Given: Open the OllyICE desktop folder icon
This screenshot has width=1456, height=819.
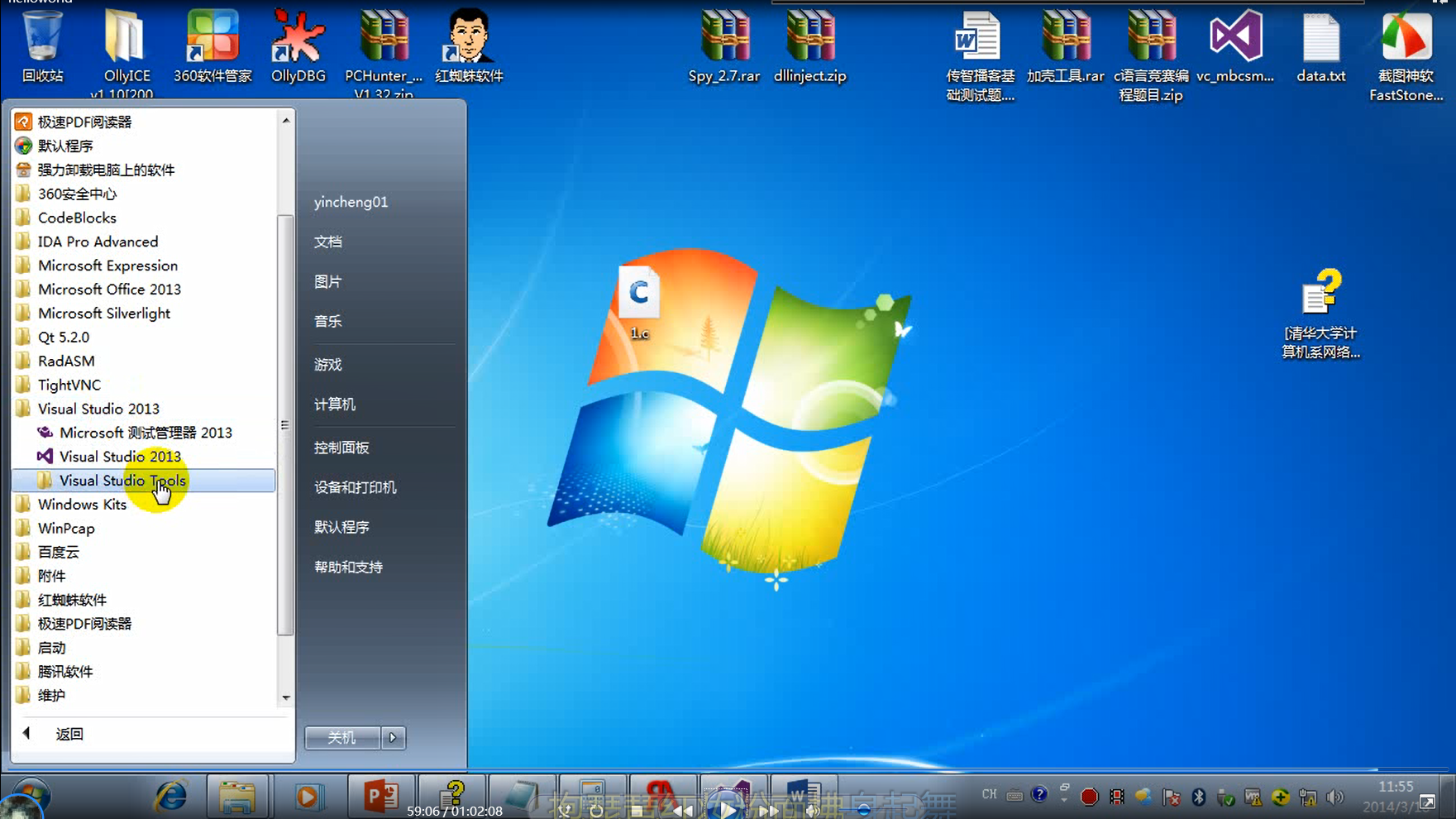Looking at the screenshot, I should click(x=127, y=51).
